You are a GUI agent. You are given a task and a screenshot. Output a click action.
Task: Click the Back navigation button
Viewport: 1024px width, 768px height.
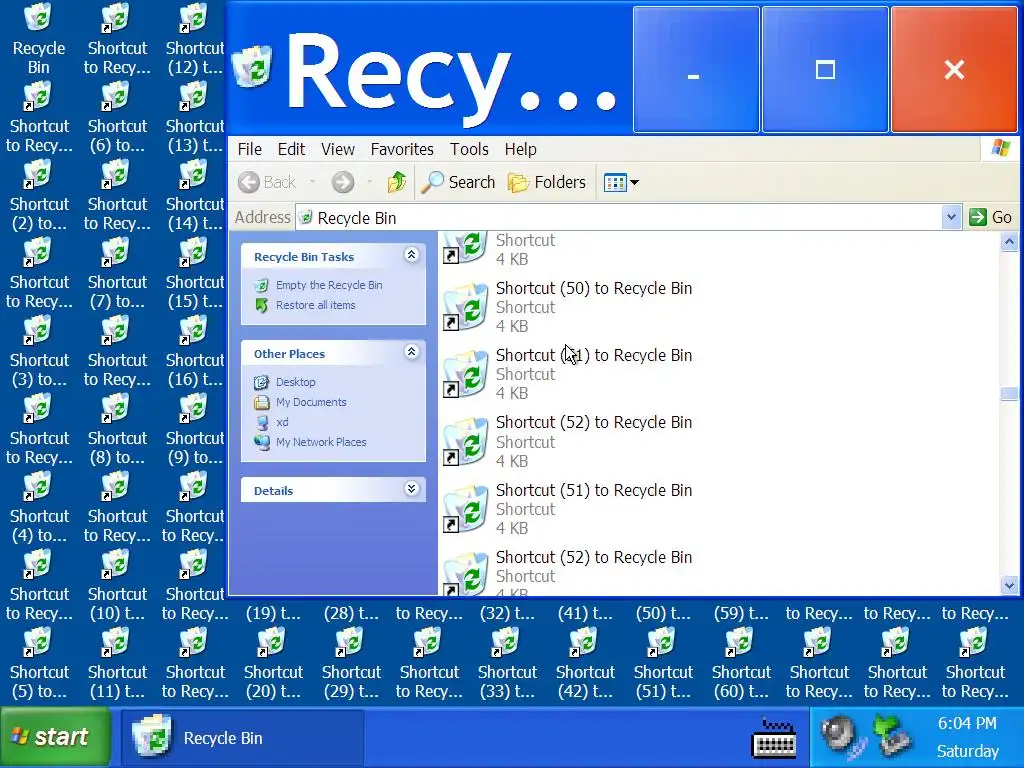click(x=267, y=182)
